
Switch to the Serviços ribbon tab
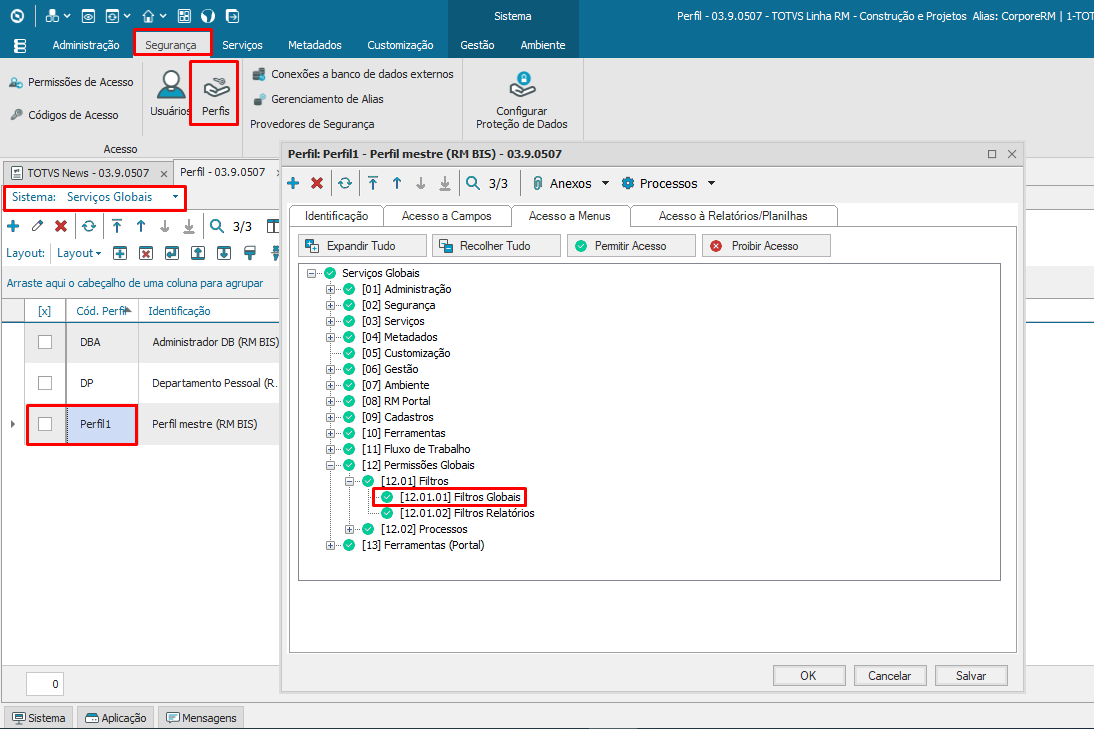pos(242,45)
